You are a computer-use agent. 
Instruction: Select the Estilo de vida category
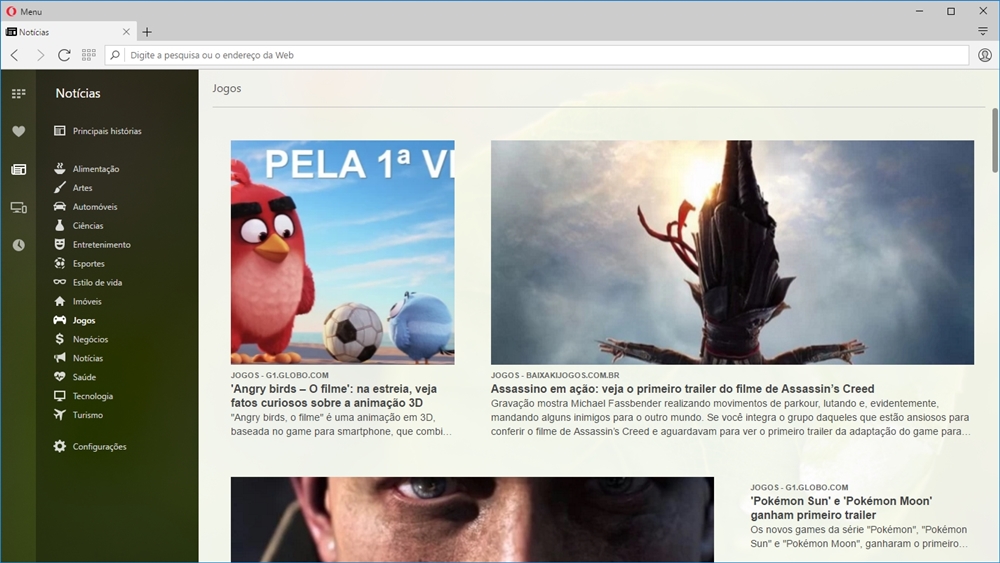click(88, 282)
